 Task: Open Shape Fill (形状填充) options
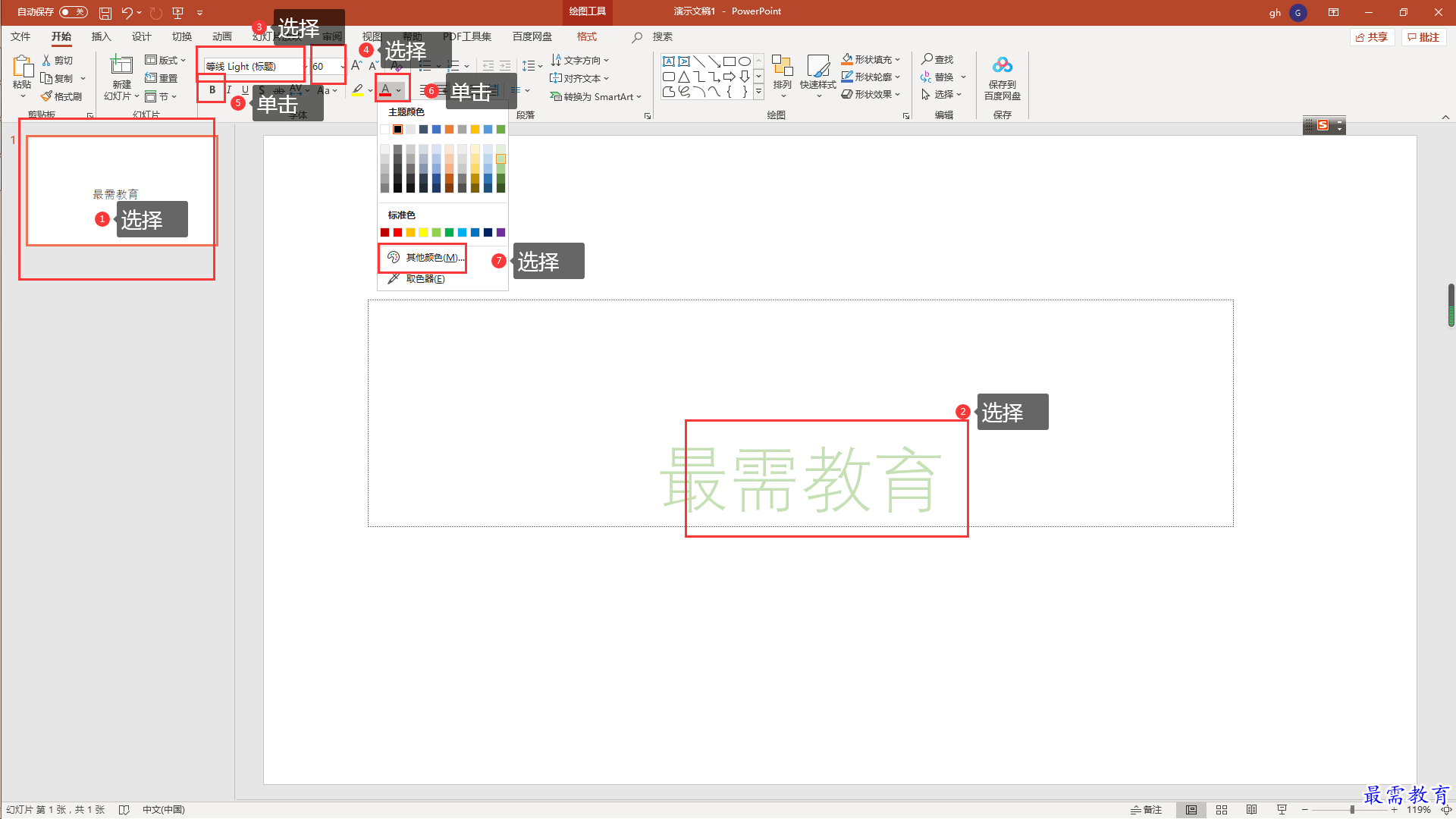click(x=871, y=59)
